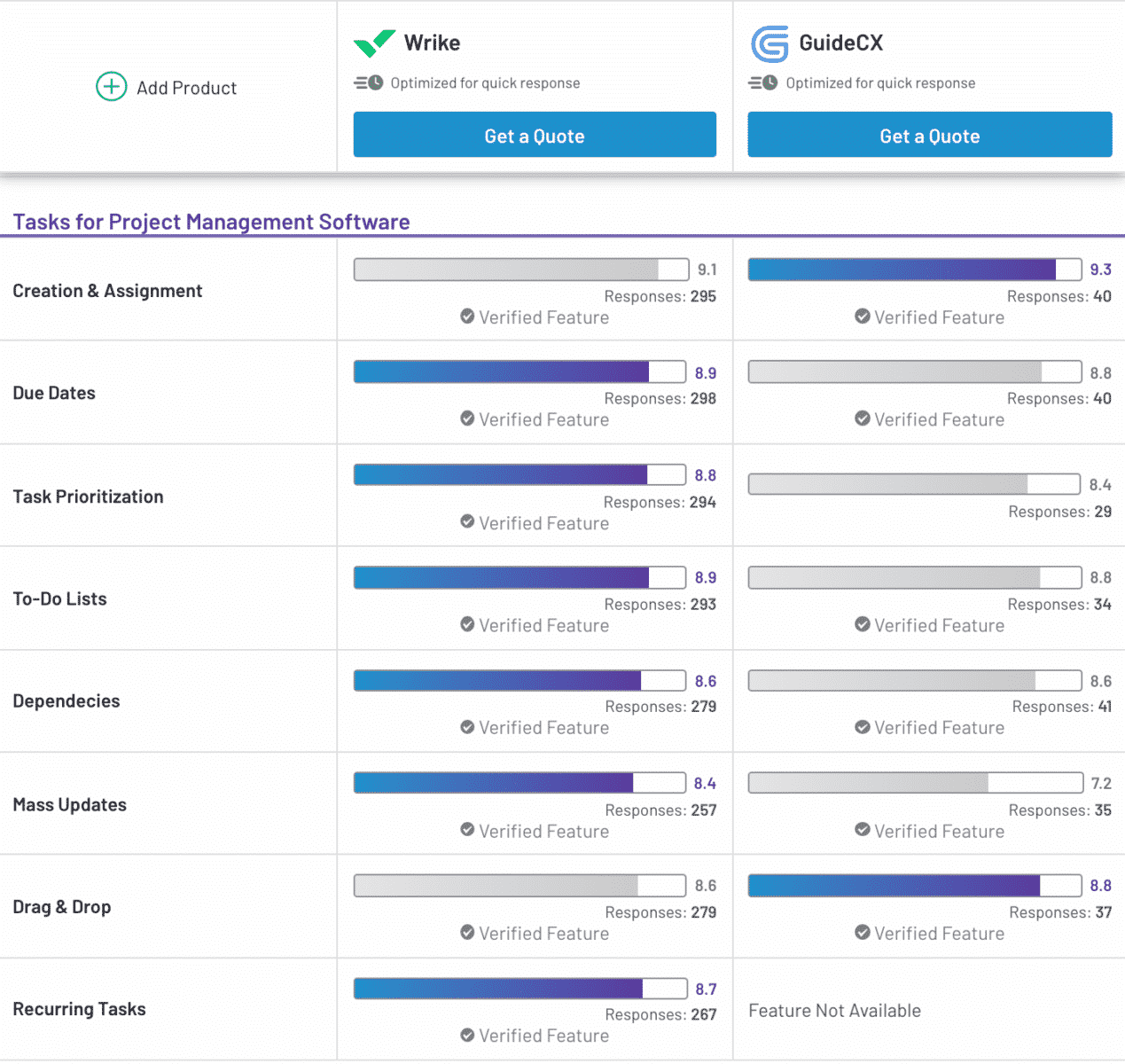Viewport: 1125px width, 1064px height.
Task: Click the quick response clock icon under Wrike
Action: coord(369,82)
